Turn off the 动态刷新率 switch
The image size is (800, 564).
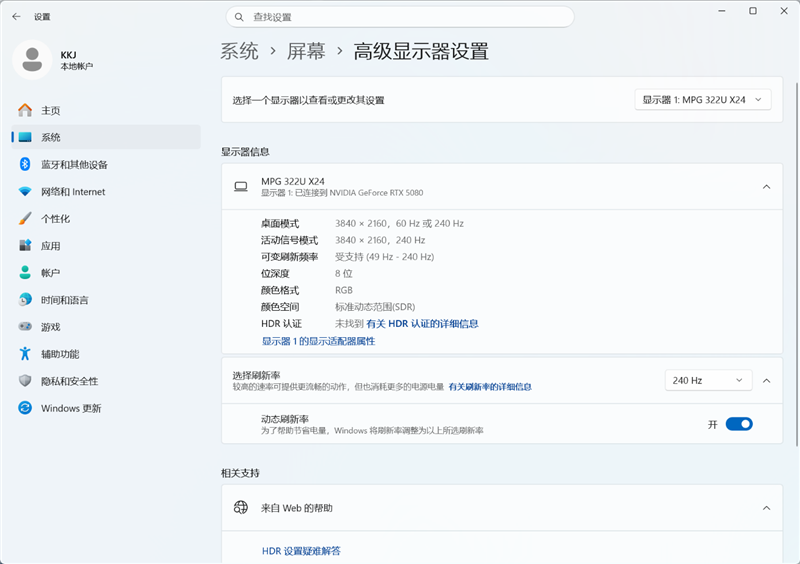(739, 424)
